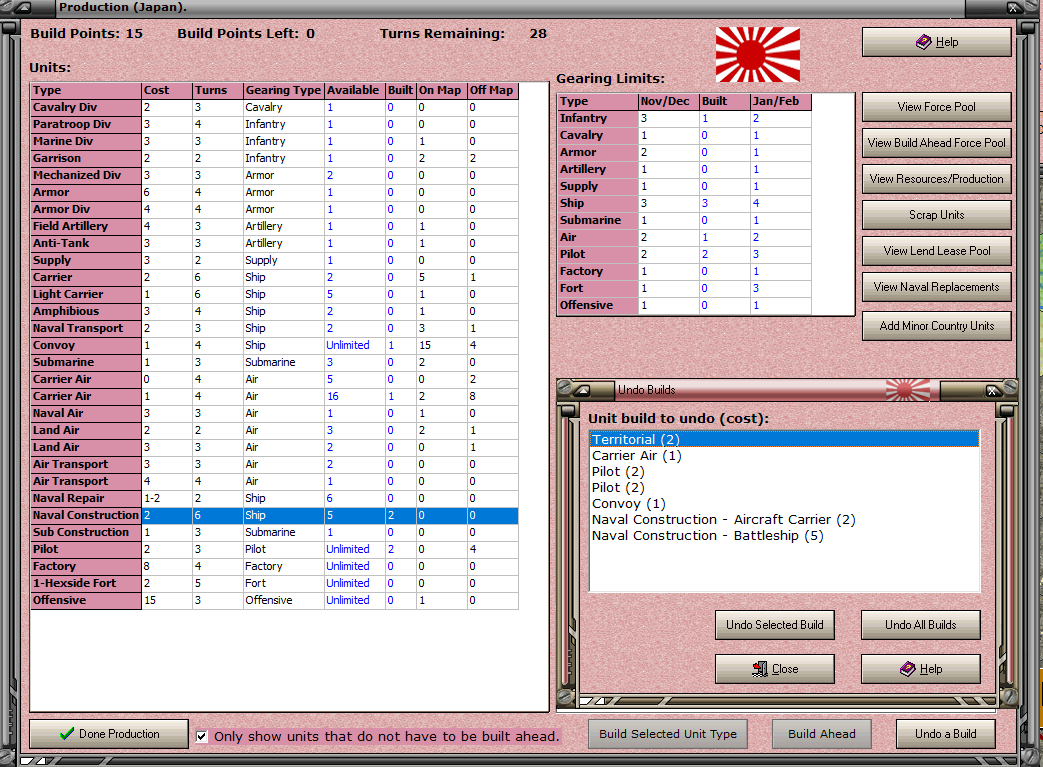Click Undo All Builds
1043x767 pixels.
pyautogui.click(x=921, y=625)
